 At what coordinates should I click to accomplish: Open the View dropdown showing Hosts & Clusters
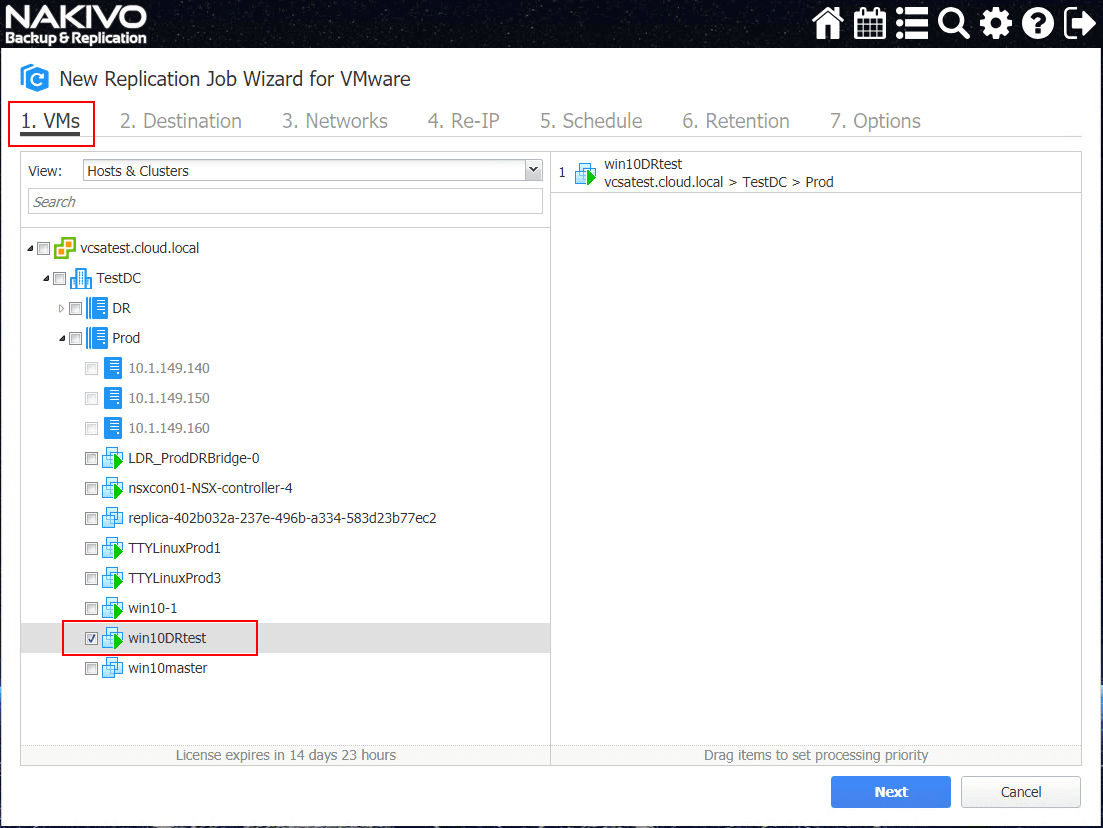coord(532,170)
